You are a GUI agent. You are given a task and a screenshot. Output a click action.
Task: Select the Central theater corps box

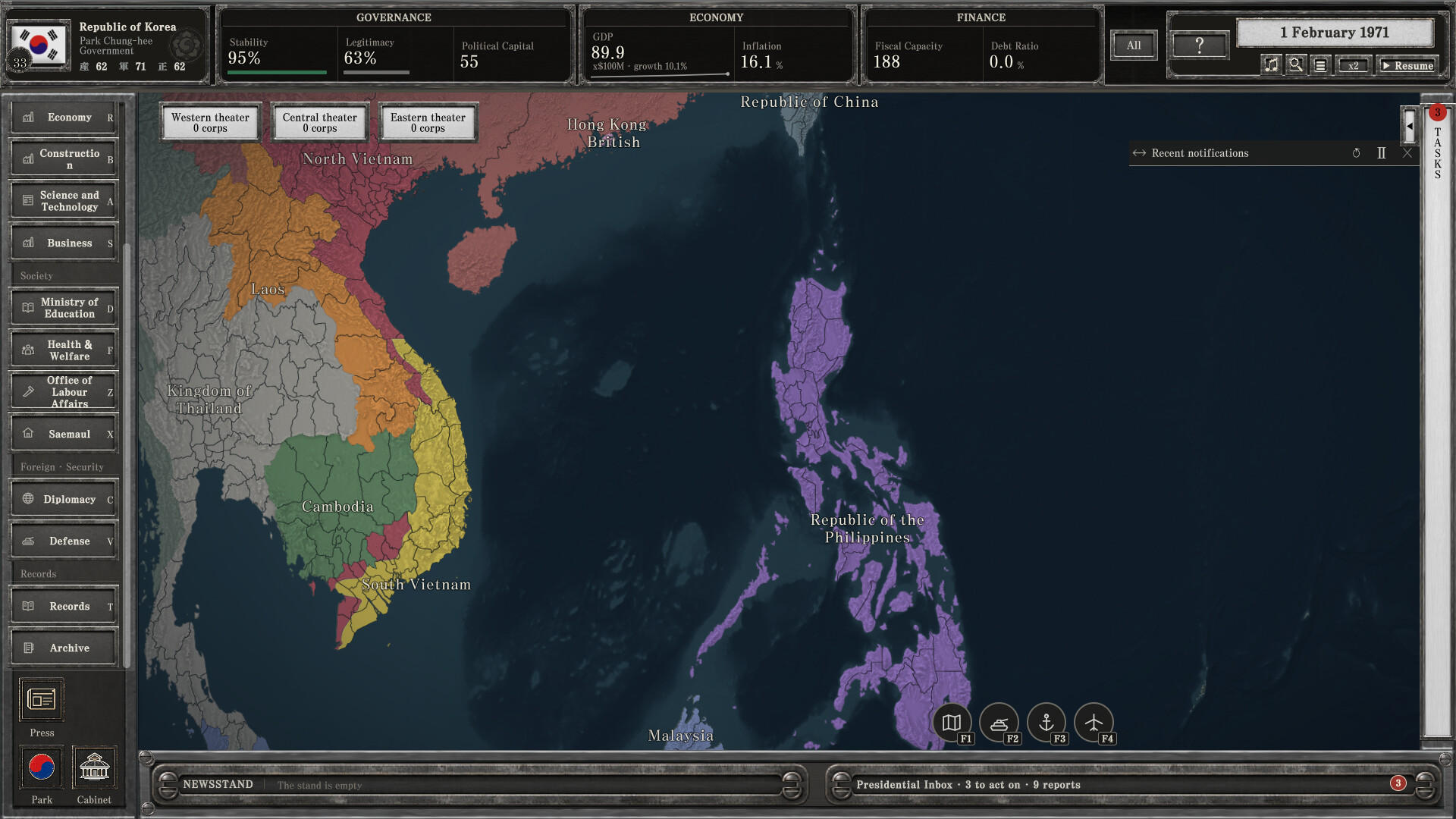319,122
